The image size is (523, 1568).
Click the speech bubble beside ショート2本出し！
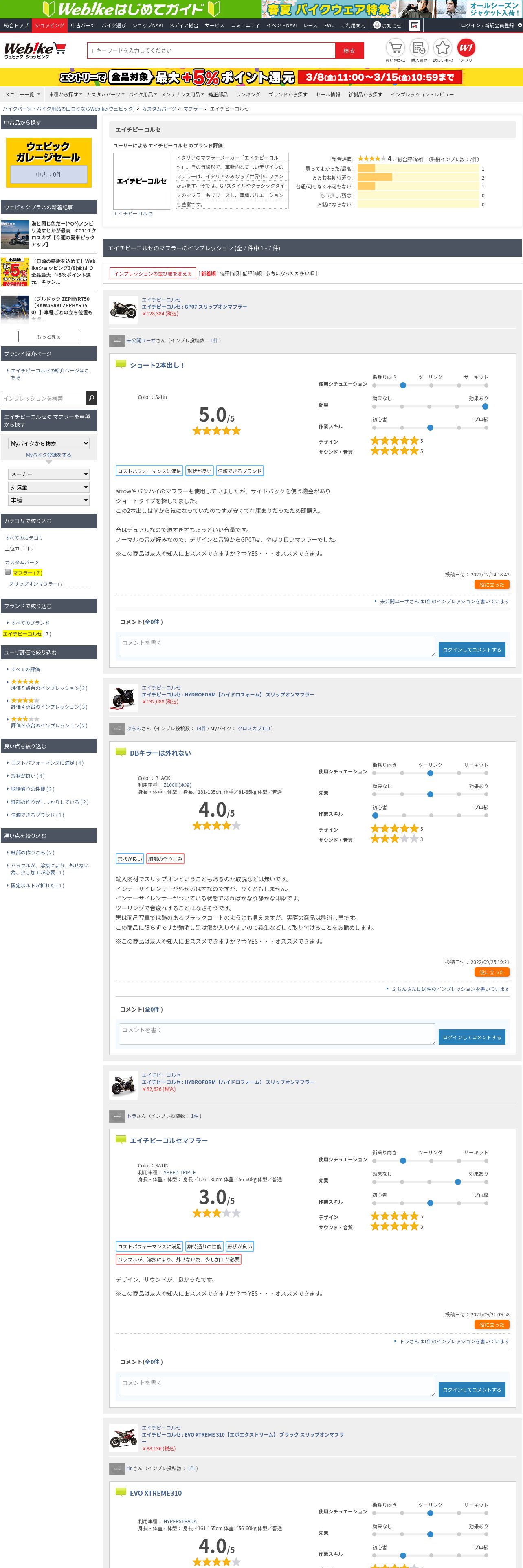pos(121,365)
